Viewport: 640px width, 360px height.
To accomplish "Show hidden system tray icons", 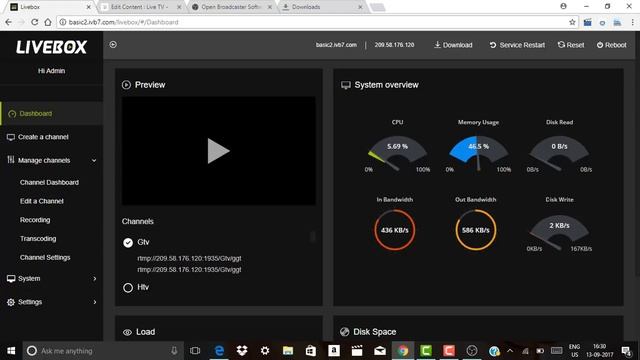I will (510, 351).
